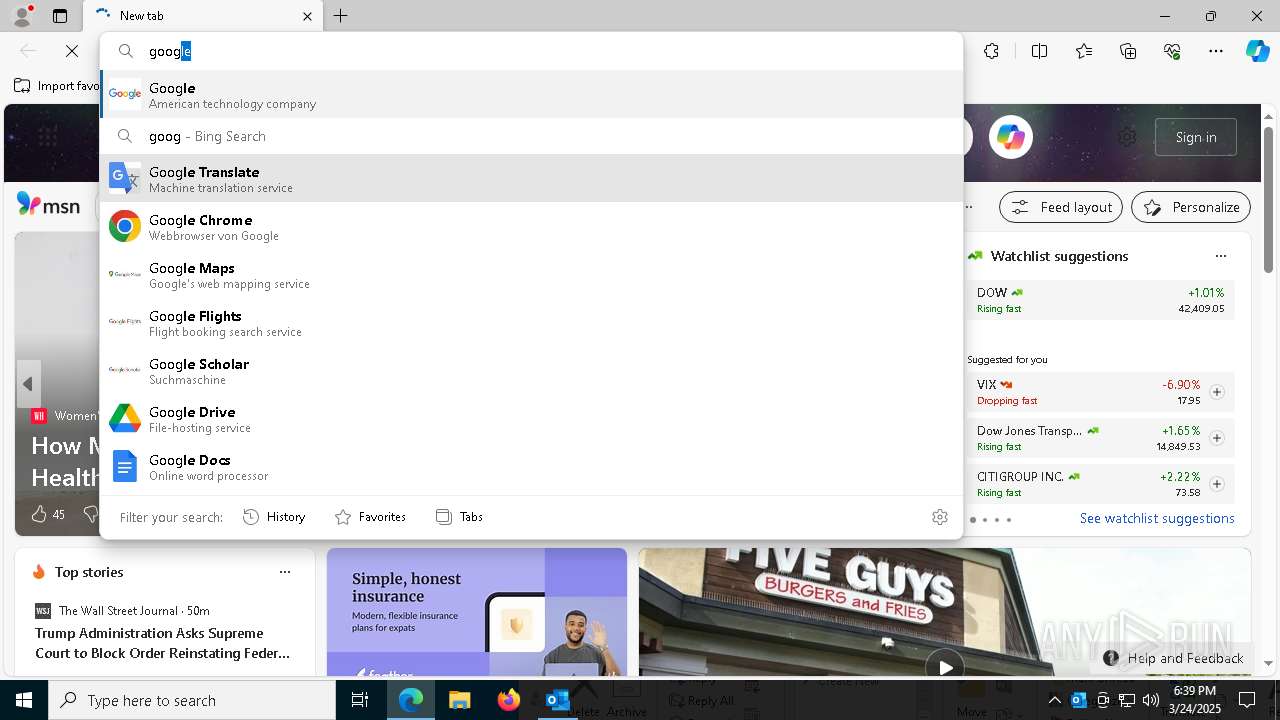Image resolution: width=1280 pixels, height=720 pixels.
Task: Play the Five Guys video
Action: 945,666
